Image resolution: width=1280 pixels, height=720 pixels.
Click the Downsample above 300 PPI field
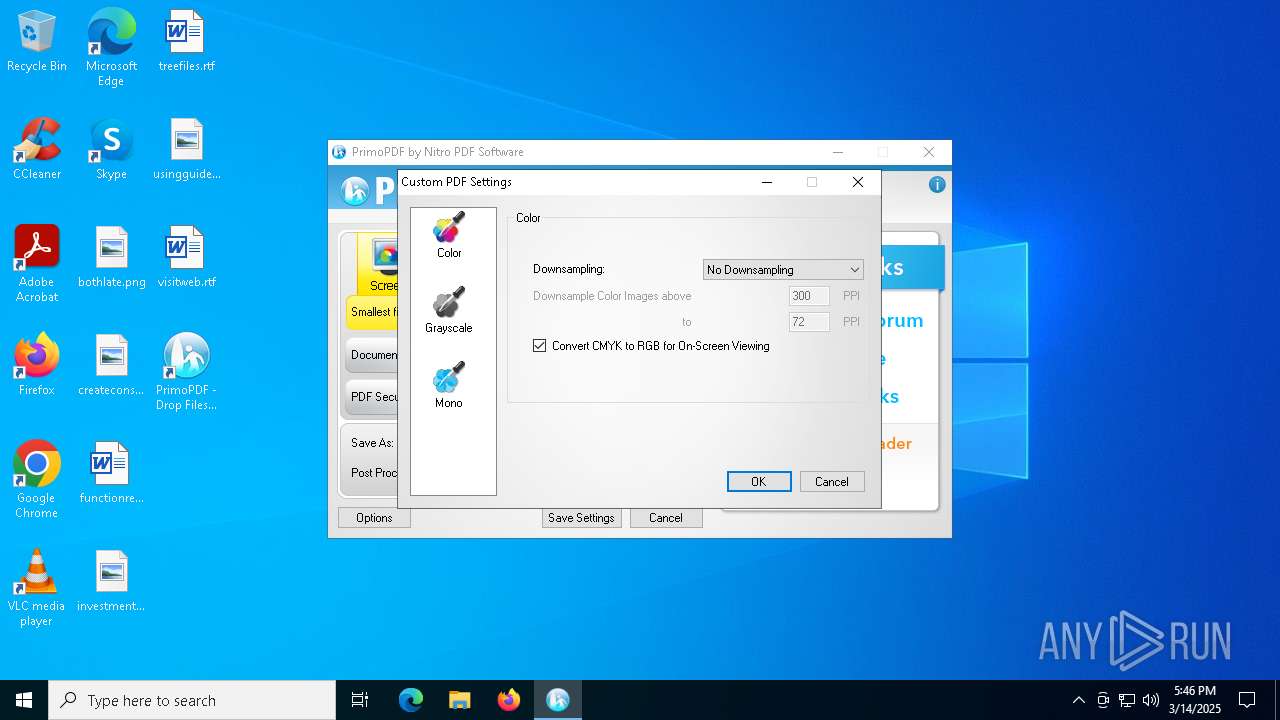(x=809, y=296)
